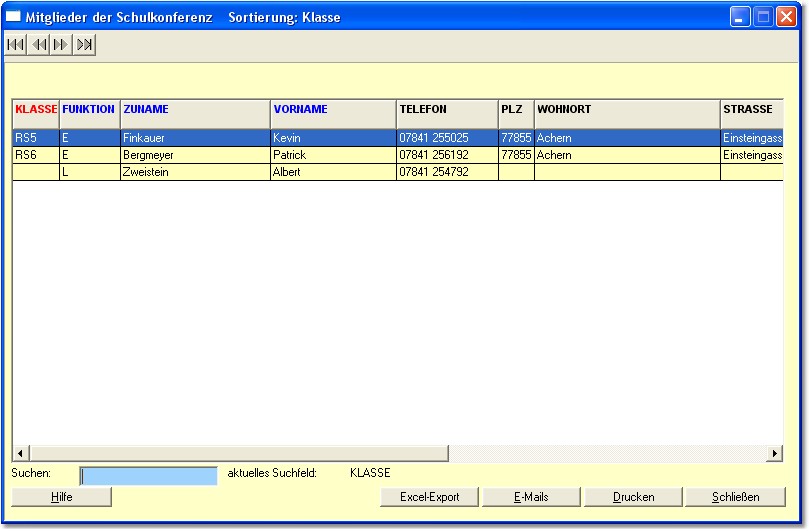Click into the Suchen search field
This screenshot has height=531, width=809.
(x=148, y=475)
